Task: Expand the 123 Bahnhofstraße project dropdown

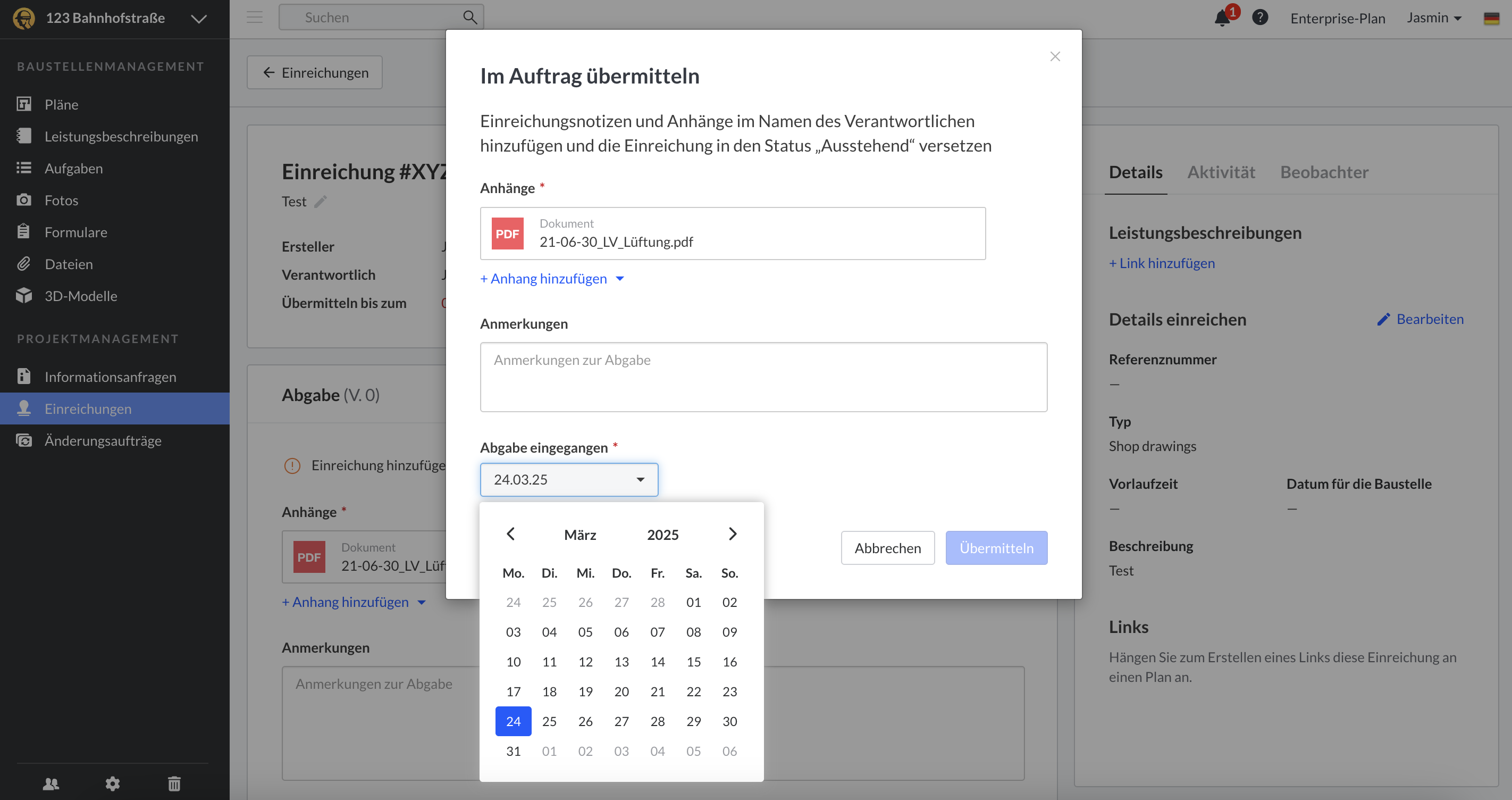Action: 199,19
